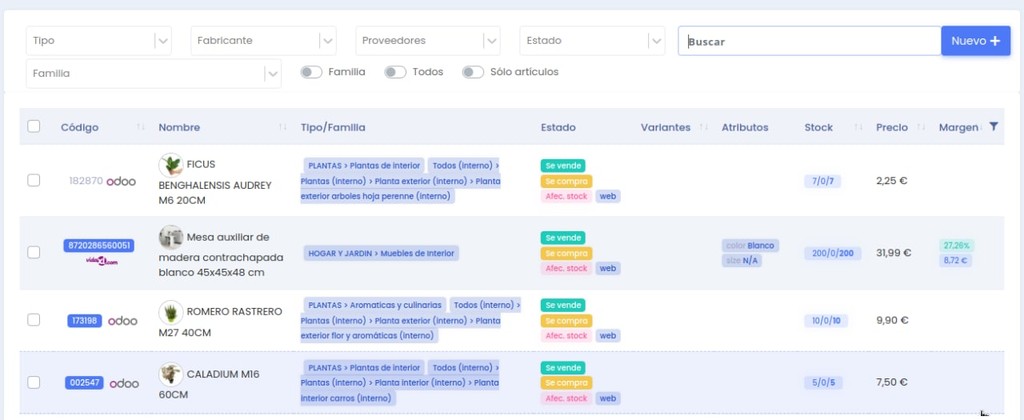This screenshot has height=420, width=1024.
Task: Click margin amount 8,72 €
Action: tap(955, 261)
